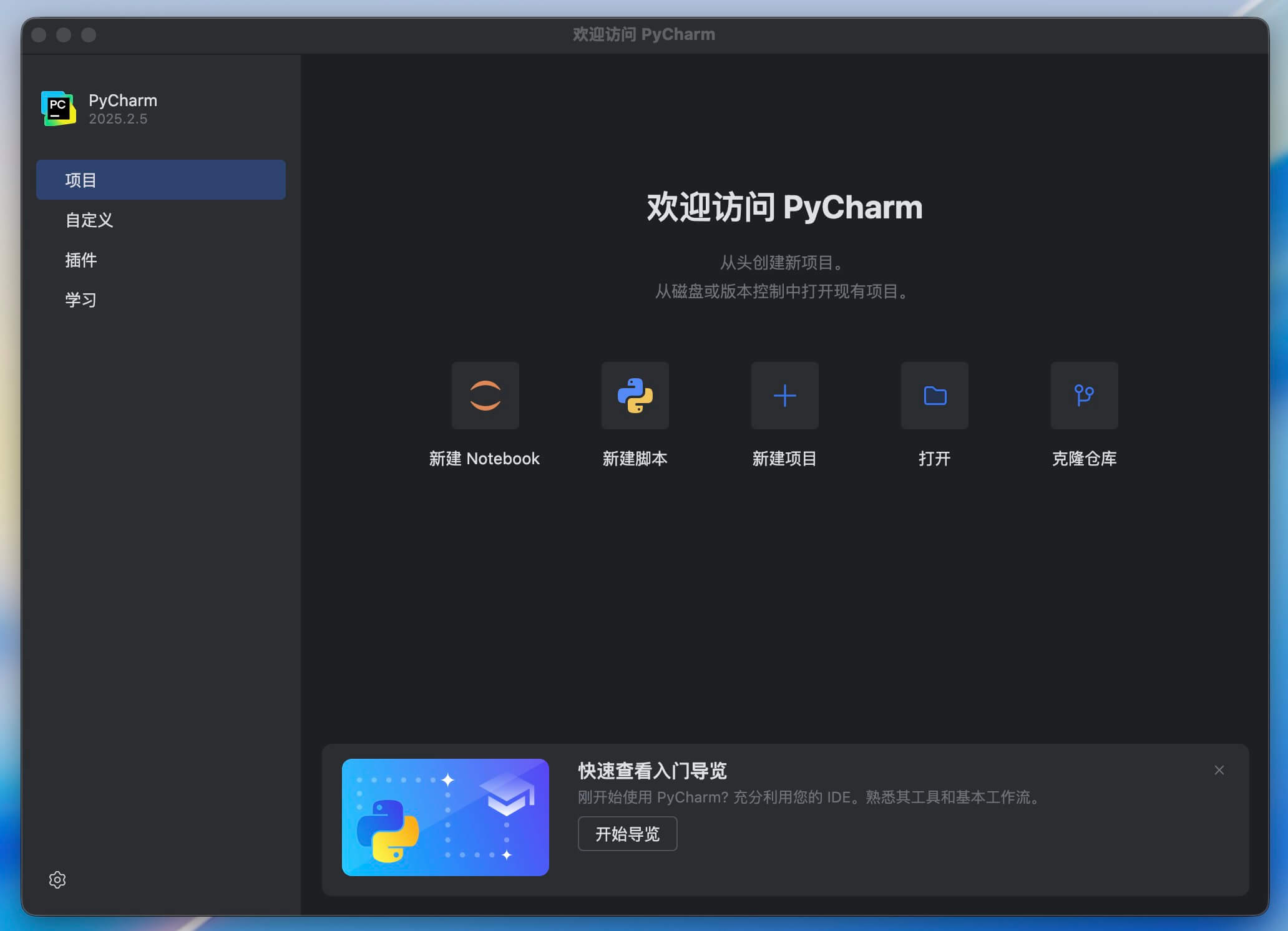This screenshot has height=931, width=1288.
Task: Click the New Script (新建脚本) Python icon
Action: pos(635,395)
